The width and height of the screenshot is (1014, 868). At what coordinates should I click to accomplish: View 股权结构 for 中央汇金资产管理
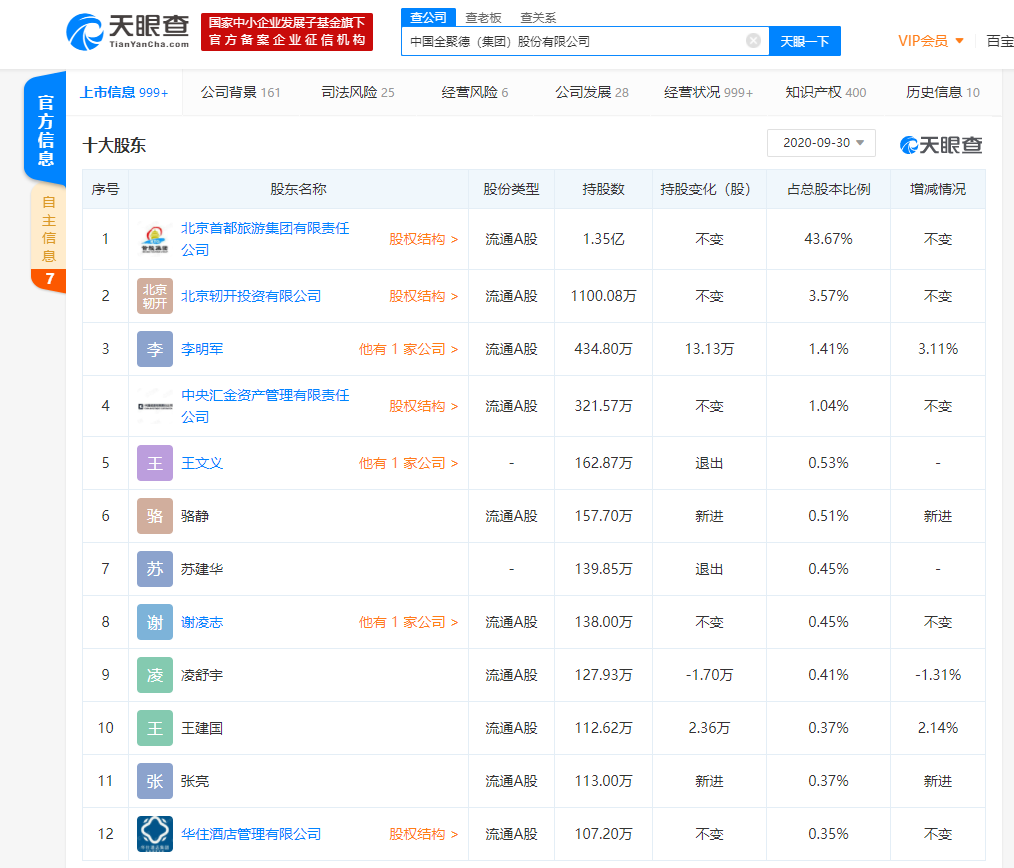pyautogui.click(x=424, y=406)
